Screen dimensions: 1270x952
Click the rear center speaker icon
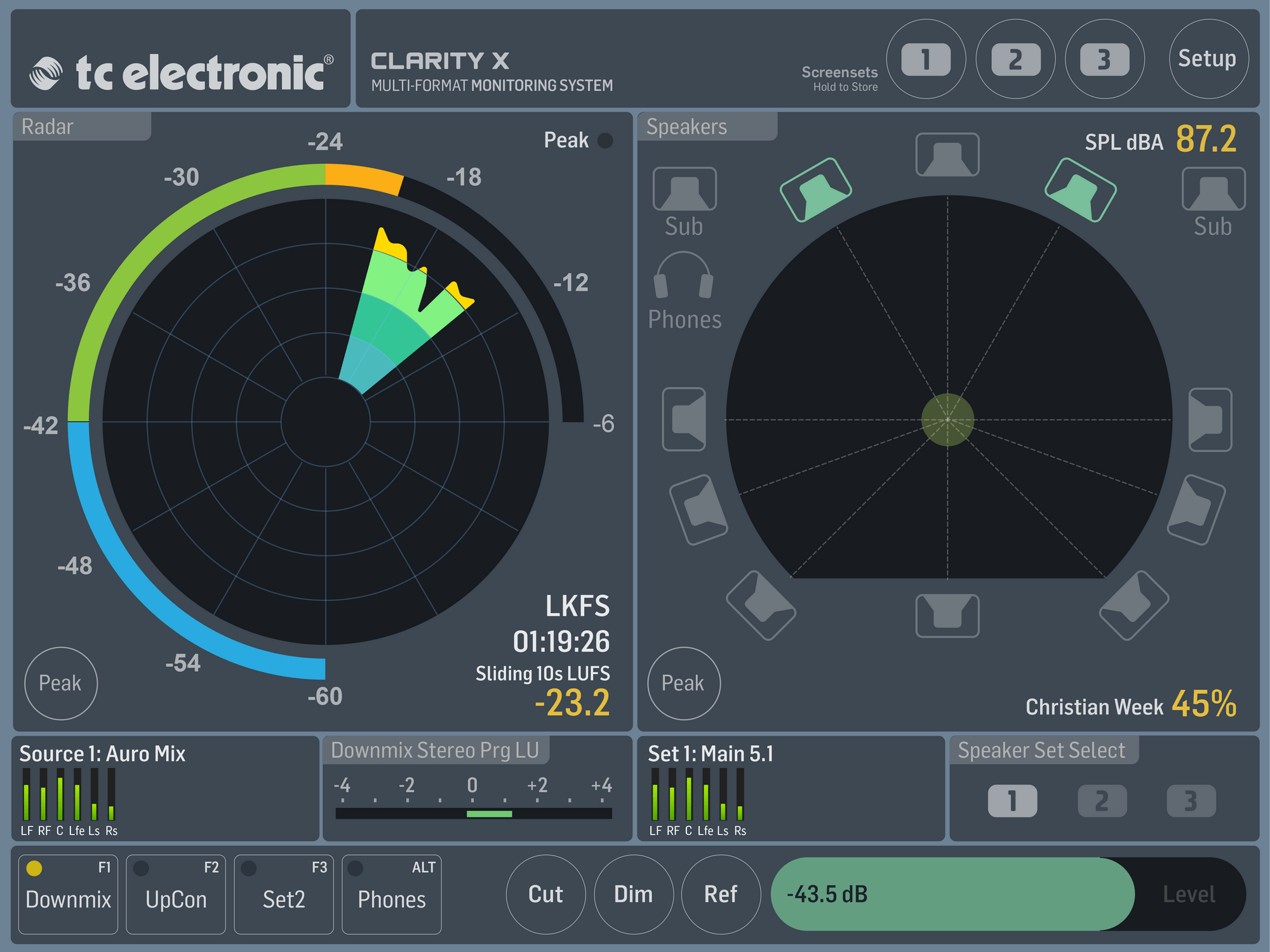[947, 614]
